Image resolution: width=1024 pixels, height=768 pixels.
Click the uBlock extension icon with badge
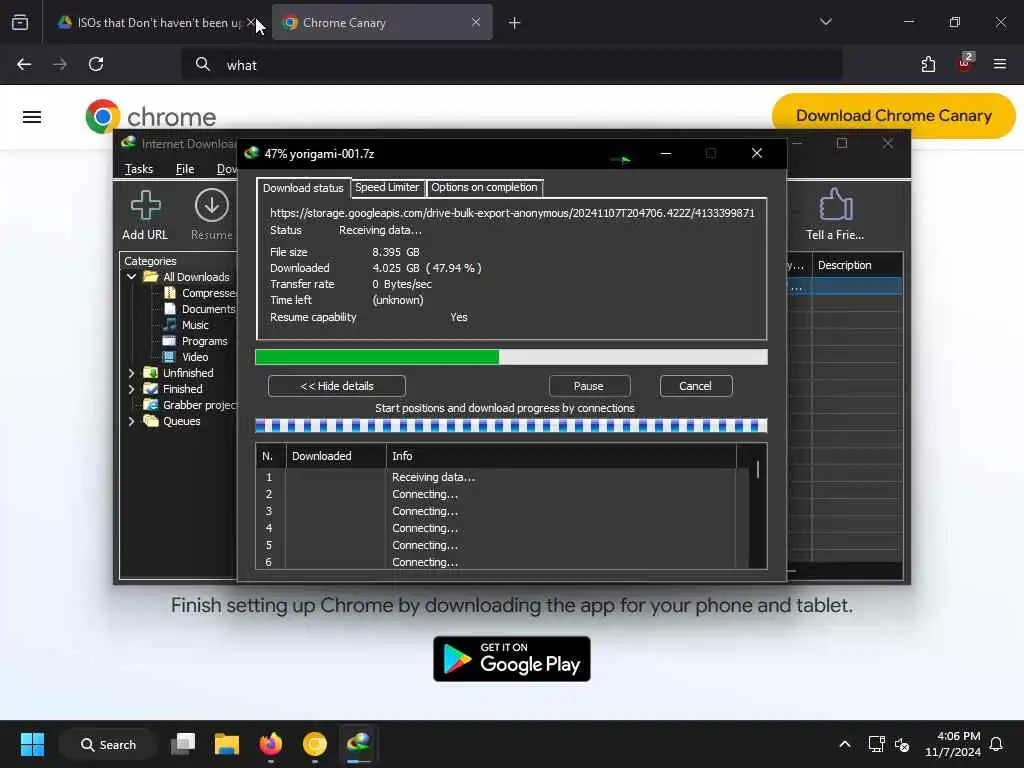[x=965, y=63]
